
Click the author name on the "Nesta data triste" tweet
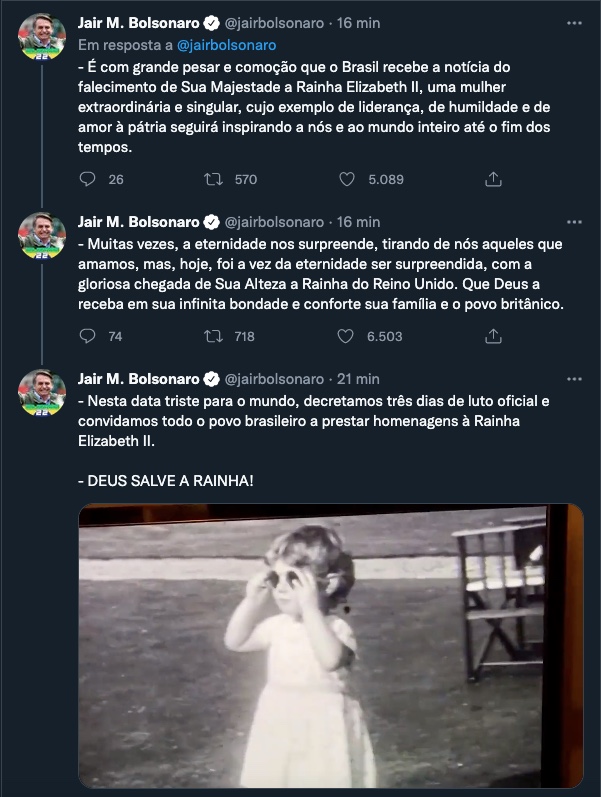pyautogui.click(x=139, y=379)
